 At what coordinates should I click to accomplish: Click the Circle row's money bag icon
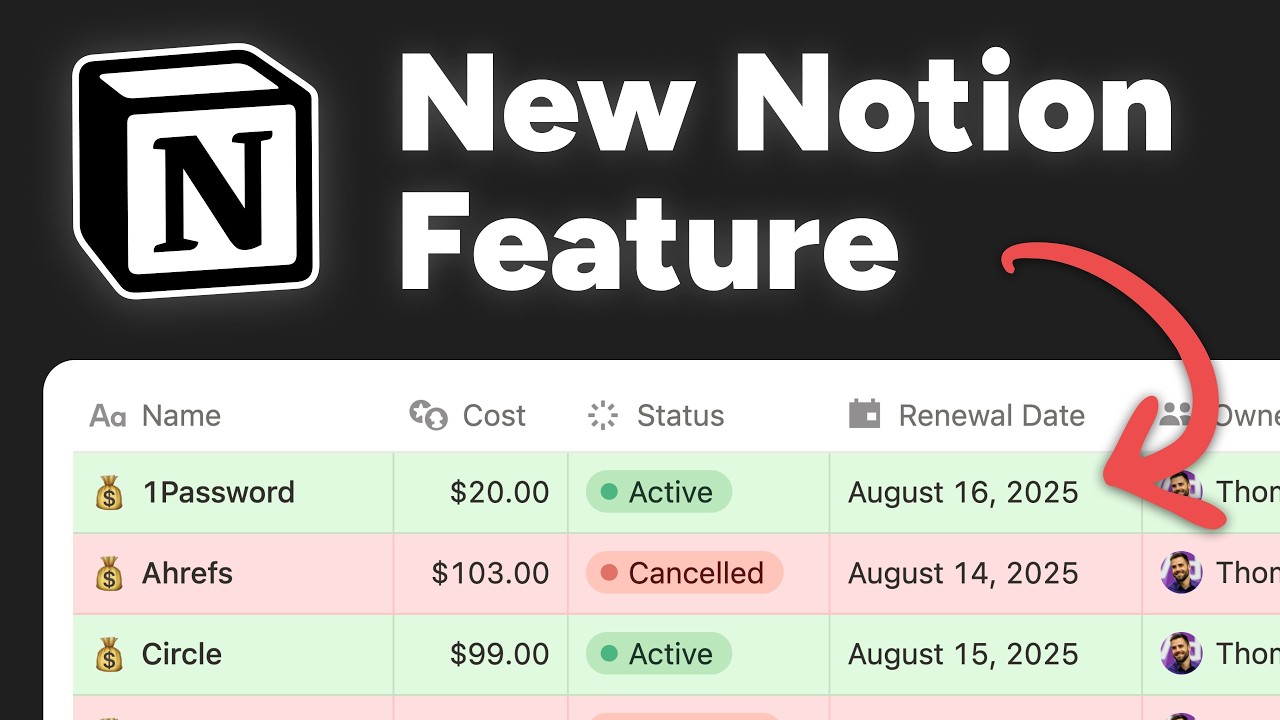[107, 654]
